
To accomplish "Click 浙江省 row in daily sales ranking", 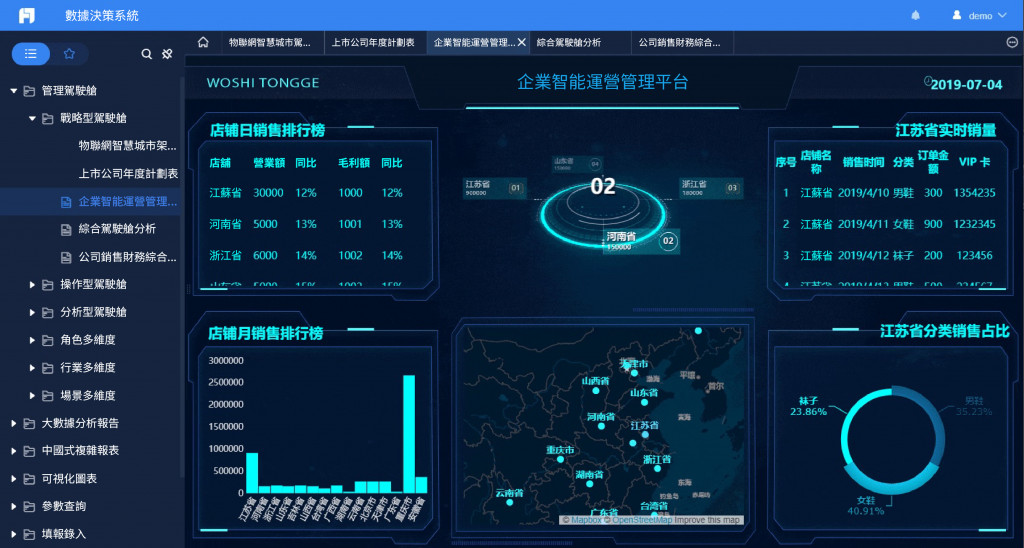I will 307,255.
